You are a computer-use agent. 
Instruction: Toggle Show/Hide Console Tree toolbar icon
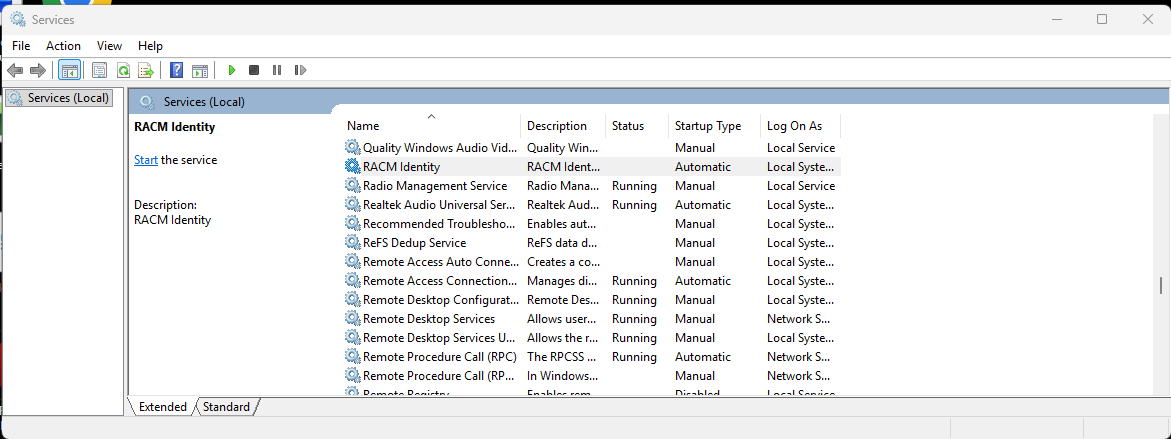coord(69,70)
